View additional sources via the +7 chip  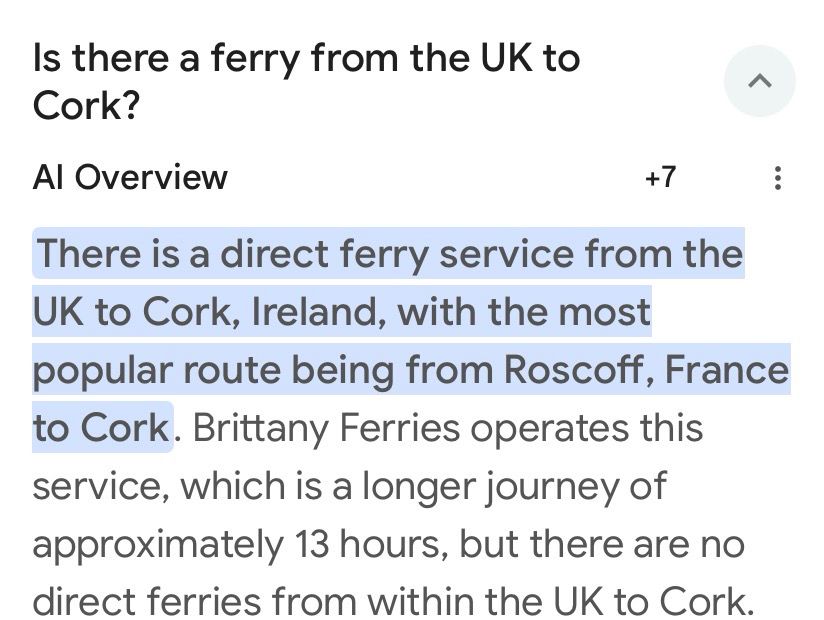pos(661,177)
